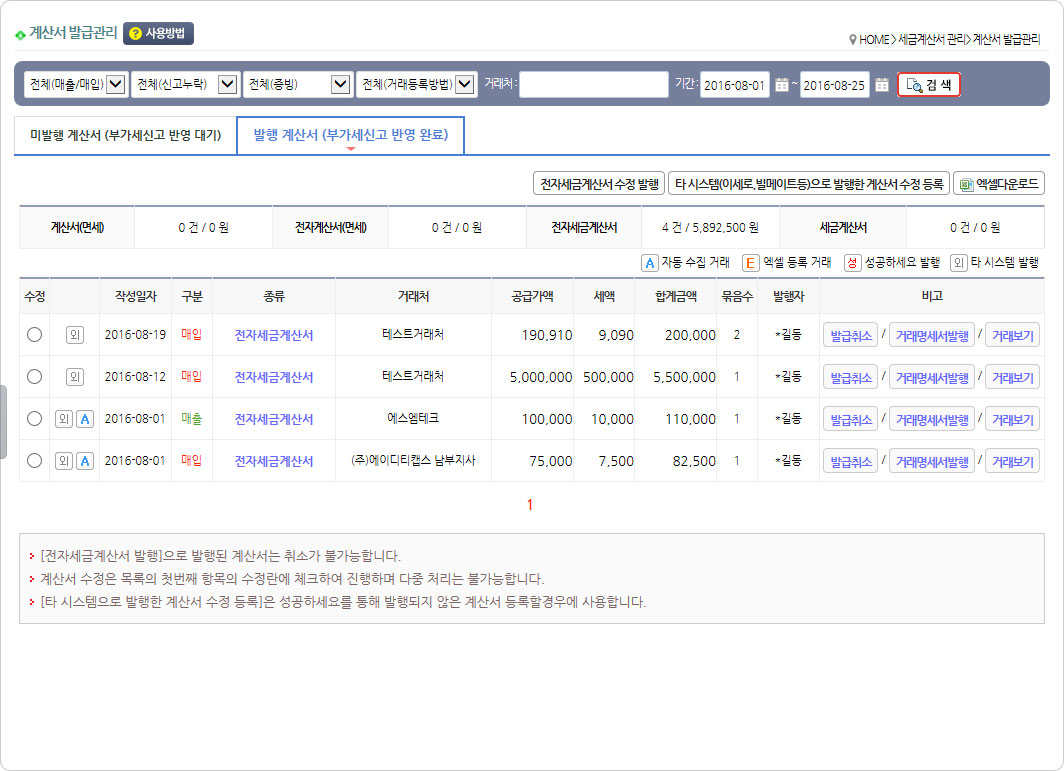The image size is (1064, 771).
Task: Click the 외 icon in the 에이디티캡스 row
Action: [64, 461]
